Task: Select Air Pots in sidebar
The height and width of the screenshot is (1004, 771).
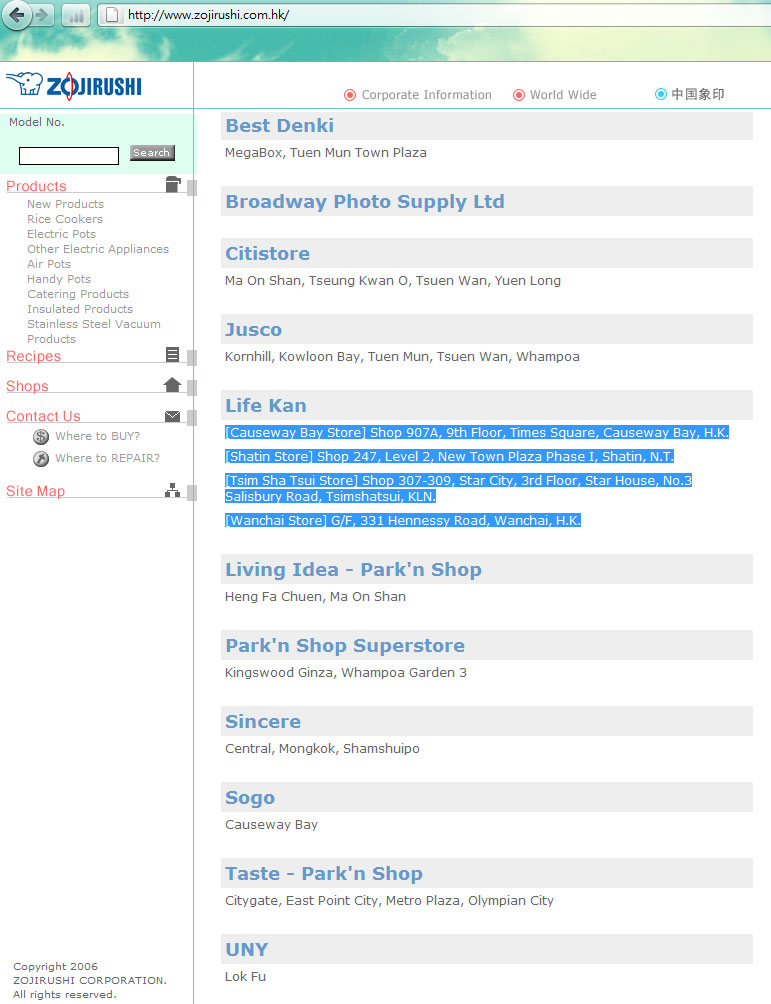Action: pyautogui.click(x=49, y=264)
